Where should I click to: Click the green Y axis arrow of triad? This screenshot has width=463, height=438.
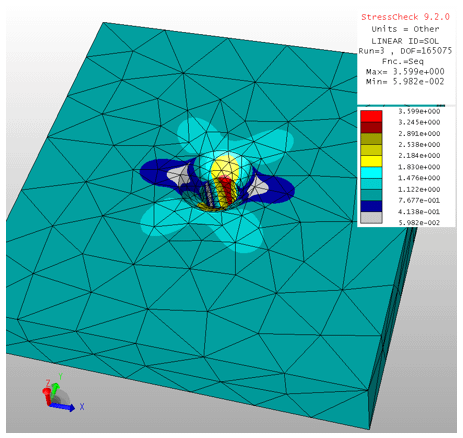(x=56, y=391)
